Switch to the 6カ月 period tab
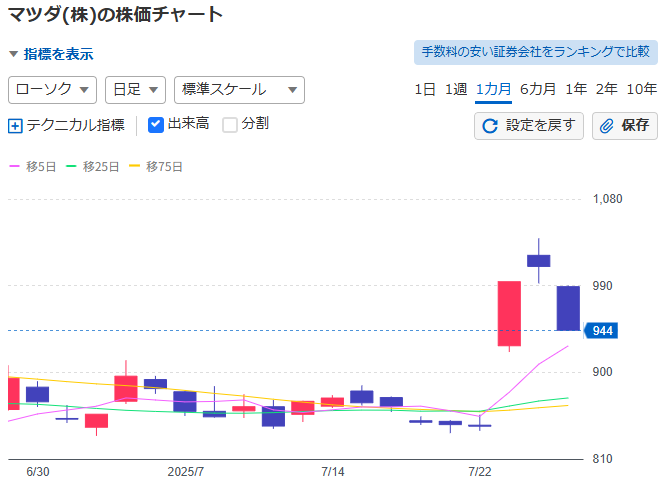Viewport: 667px width, 488px height. coord(538,89)
